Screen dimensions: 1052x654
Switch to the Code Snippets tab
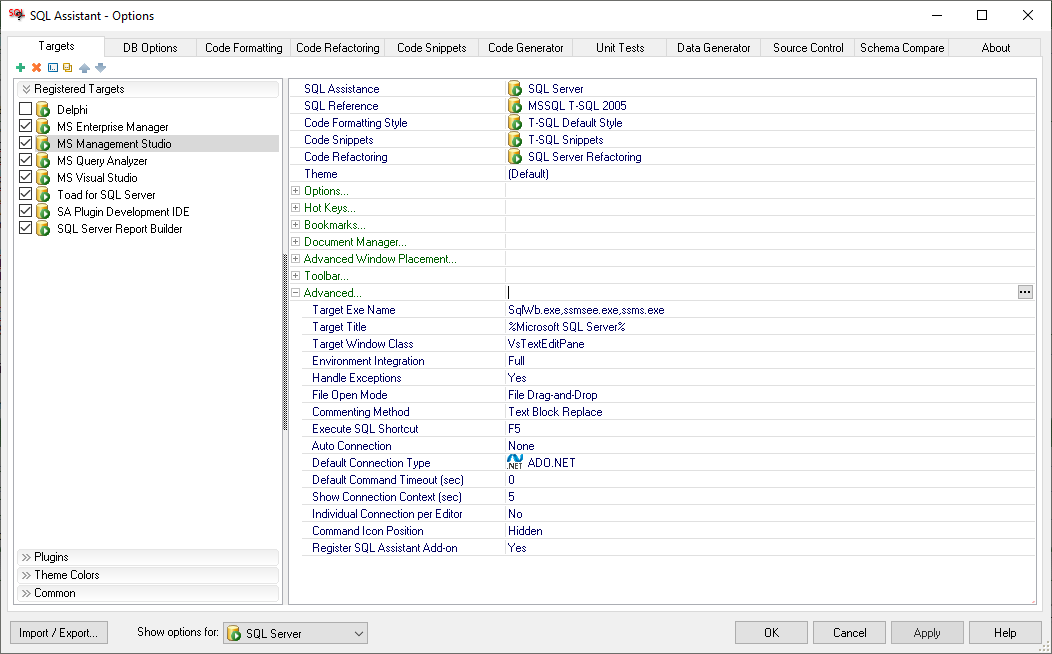(x=431, y=48)
